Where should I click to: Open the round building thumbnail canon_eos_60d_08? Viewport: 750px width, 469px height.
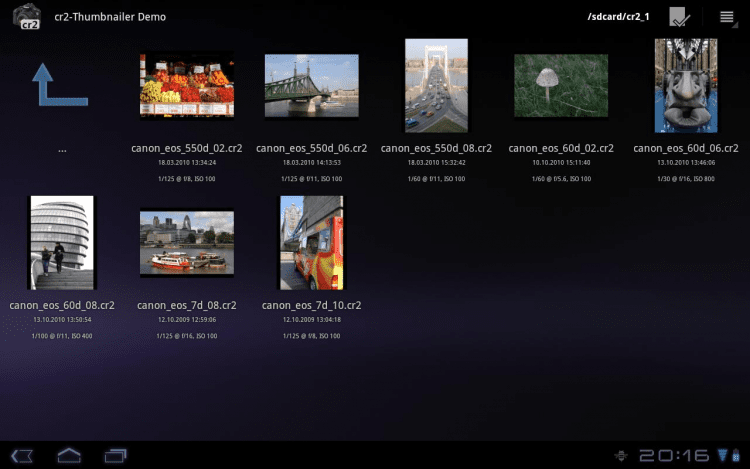tap(62, 242)
